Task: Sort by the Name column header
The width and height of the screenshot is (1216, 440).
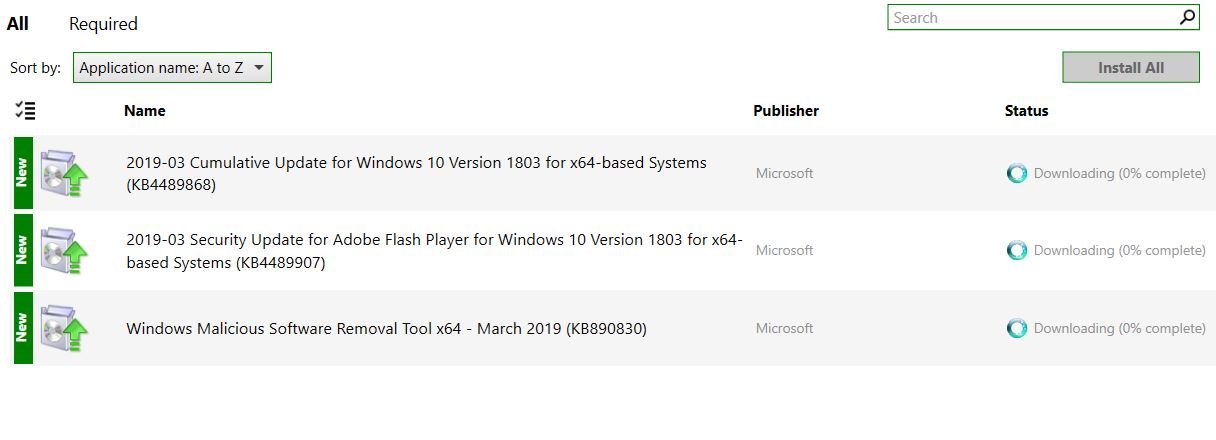Action: 145,111
